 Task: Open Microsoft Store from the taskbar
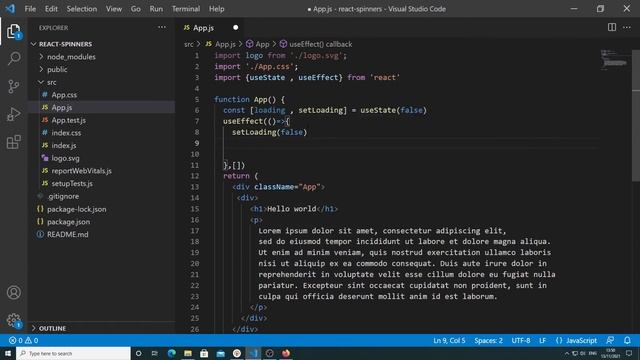pyautogui.click(x=204, y=353)
